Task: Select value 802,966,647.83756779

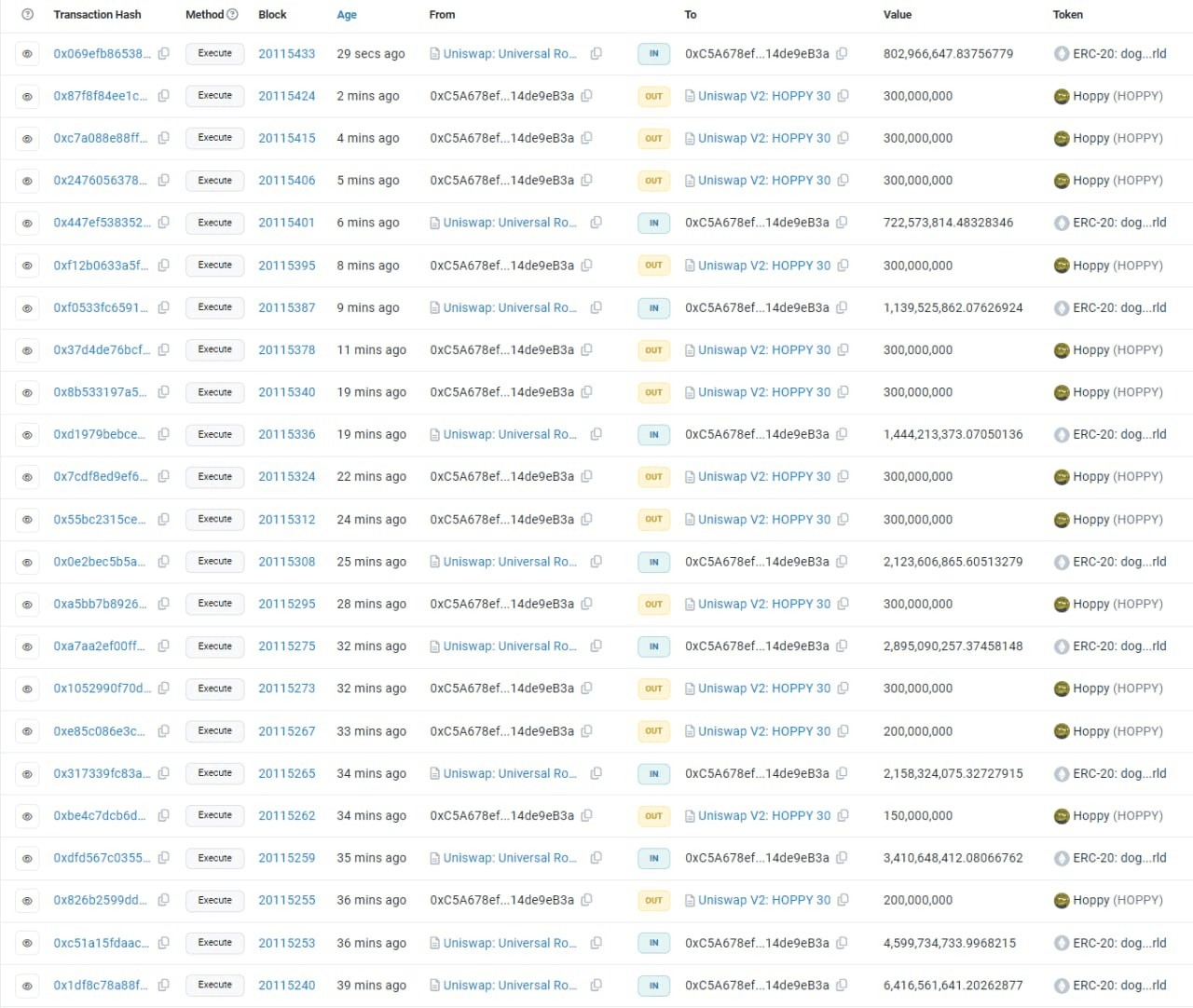Action: 948,54
